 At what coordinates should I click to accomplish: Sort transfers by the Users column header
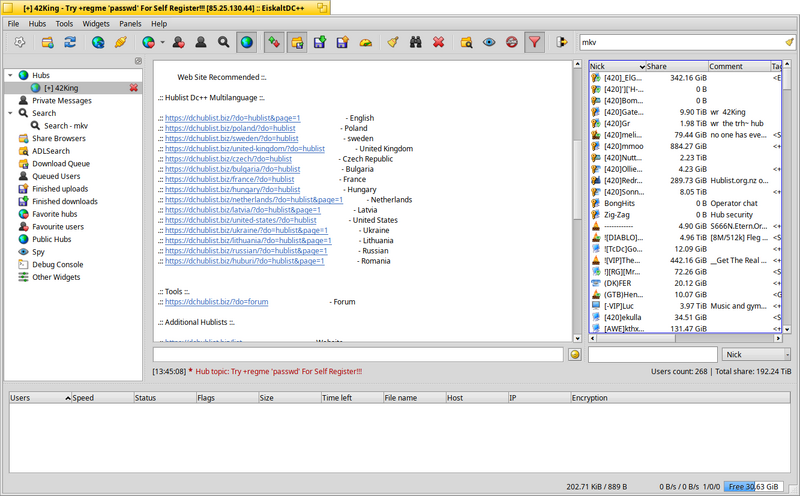coord(40,398)
